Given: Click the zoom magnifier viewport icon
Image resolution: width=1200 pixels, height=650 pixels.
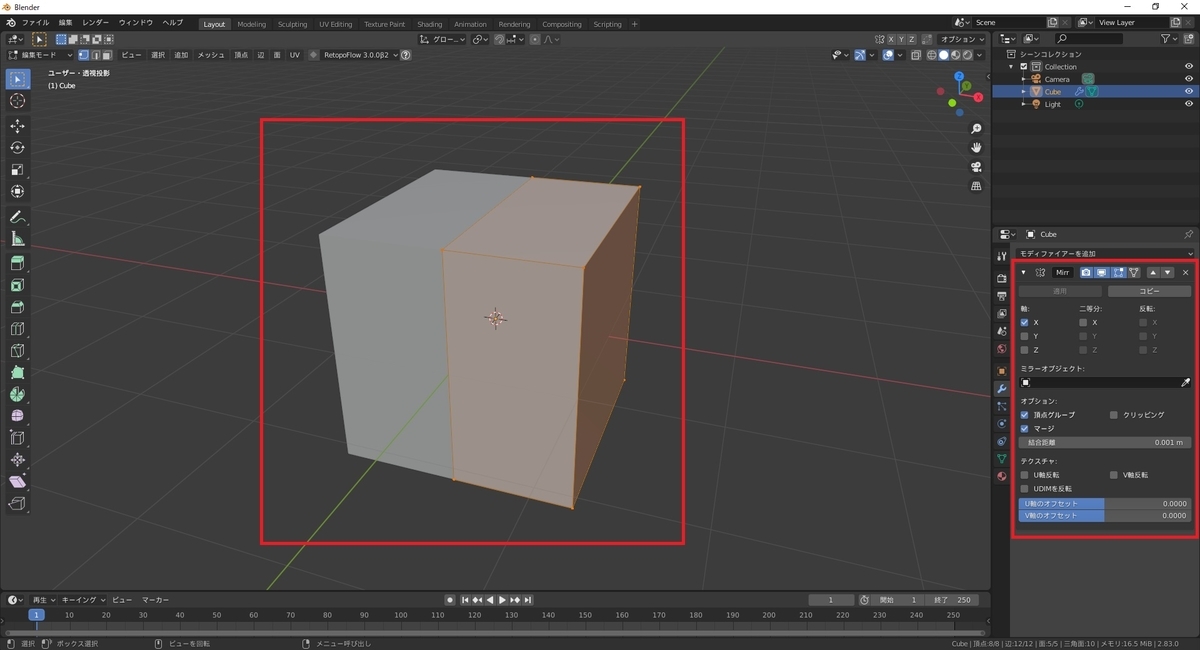Looking at the screenshot, I should (x=977, y=129).
